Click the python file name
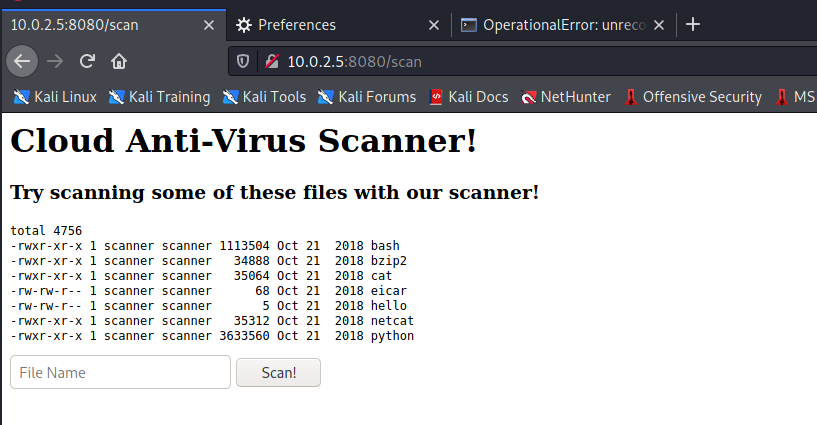 (392, 336)
